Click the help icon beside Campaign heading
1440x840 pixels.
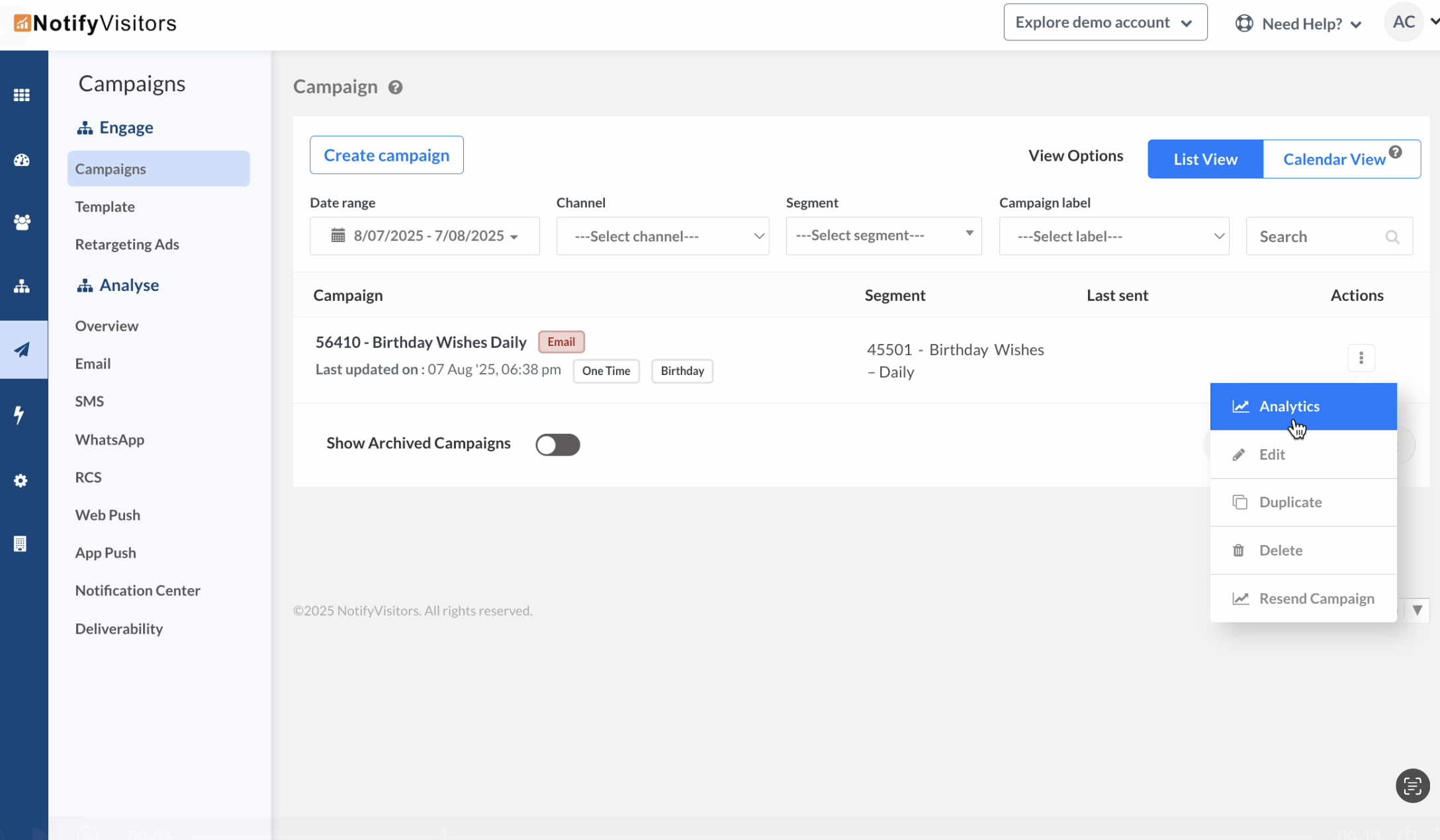point(395,87)
